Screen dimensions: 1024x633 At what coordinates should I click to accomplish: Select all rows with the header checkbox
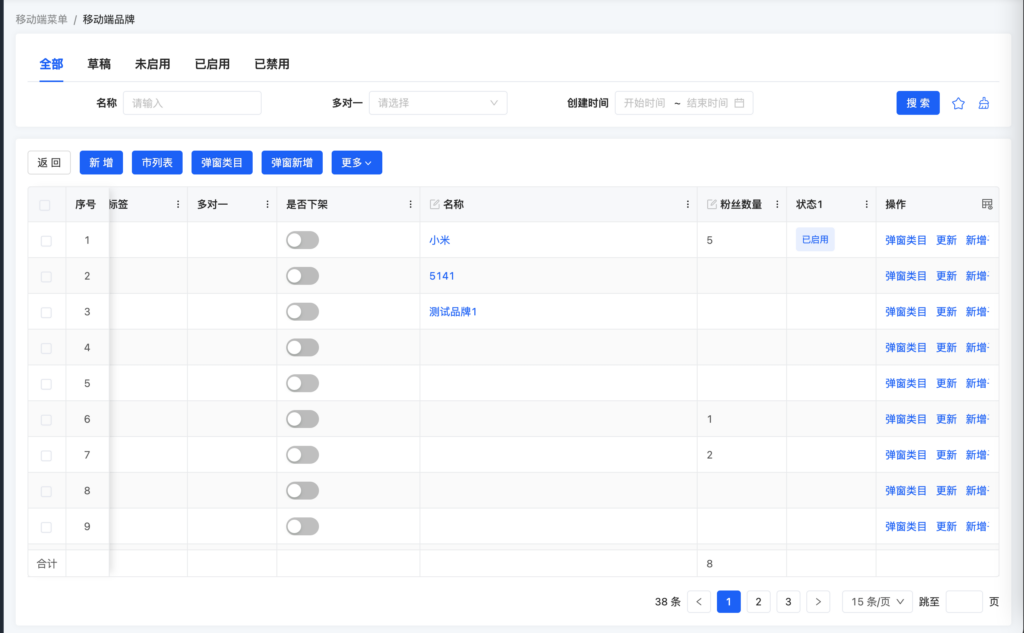[x=44, y=205]
